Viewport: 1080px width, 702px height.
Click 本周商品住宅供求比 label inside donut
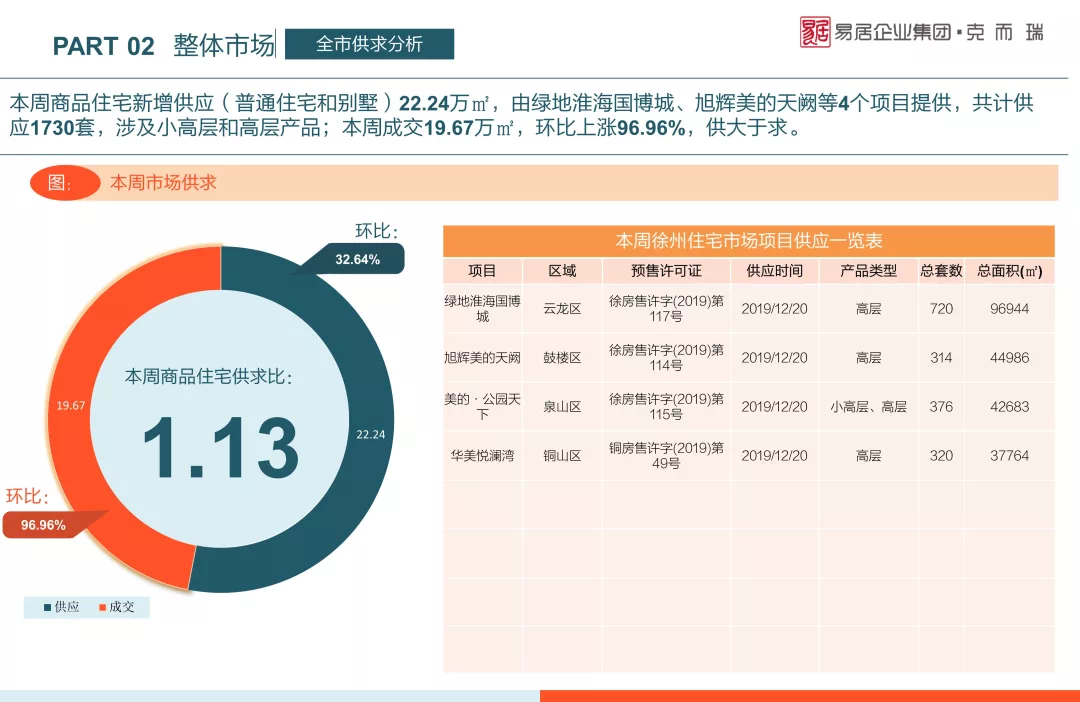point(209,377)
